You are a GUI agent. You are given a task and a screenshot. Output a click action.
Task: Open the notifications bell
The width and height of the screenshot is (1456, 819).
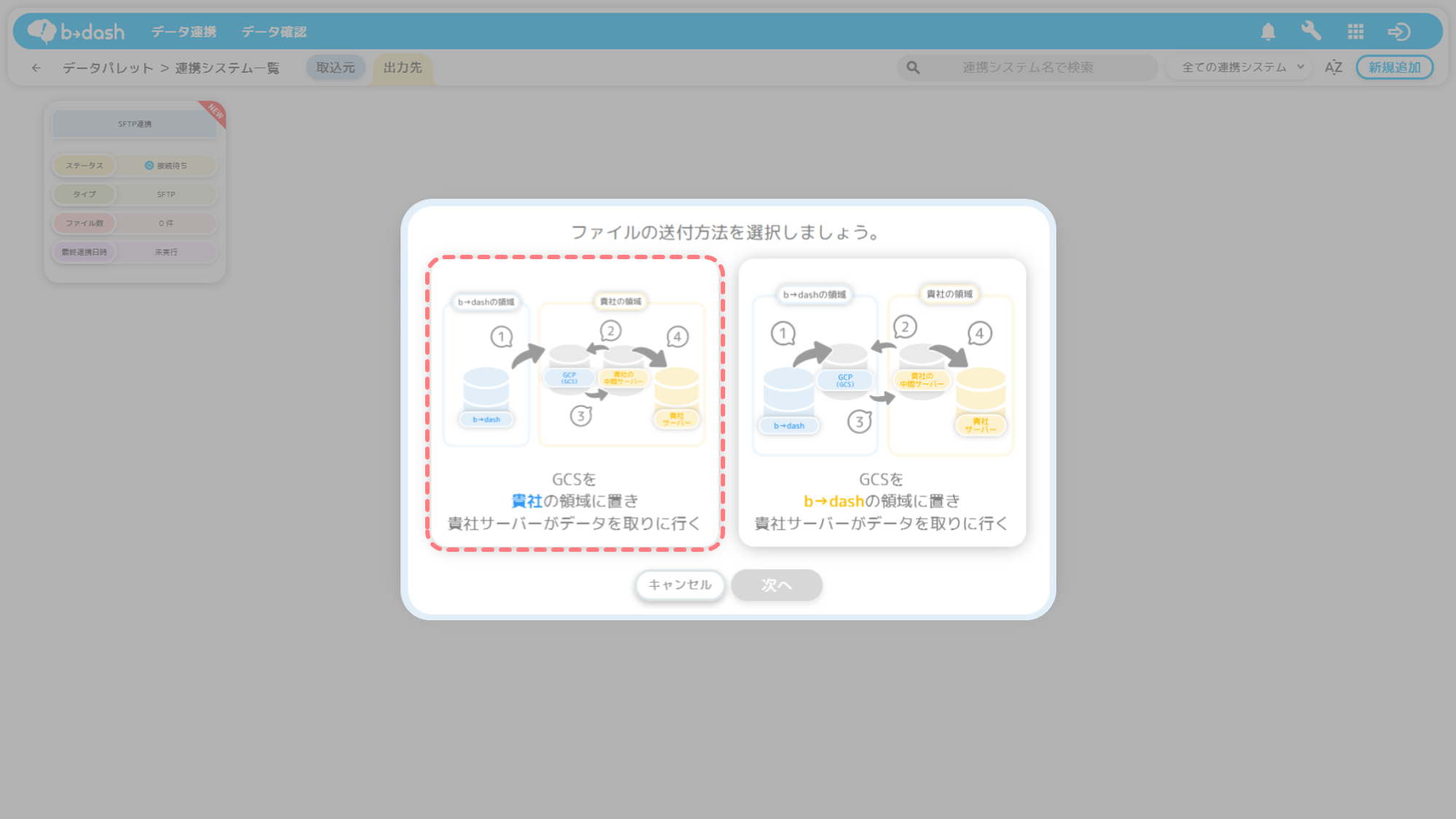[1268, 31]
